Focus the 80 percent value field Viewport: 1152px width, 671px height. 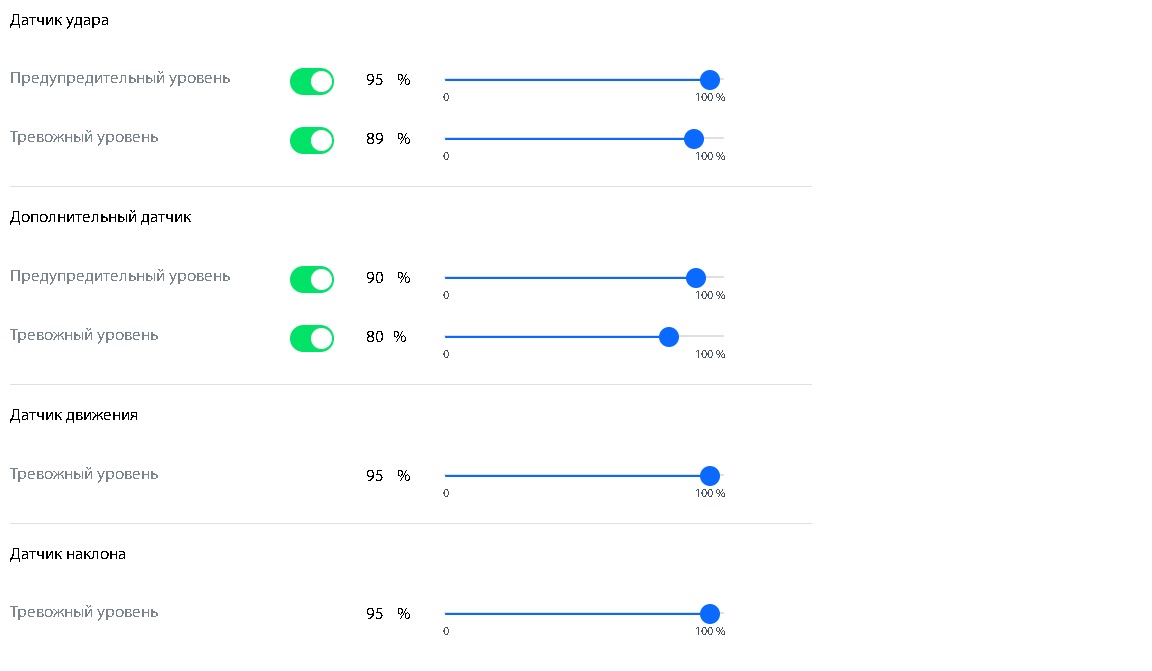point(375,337)
